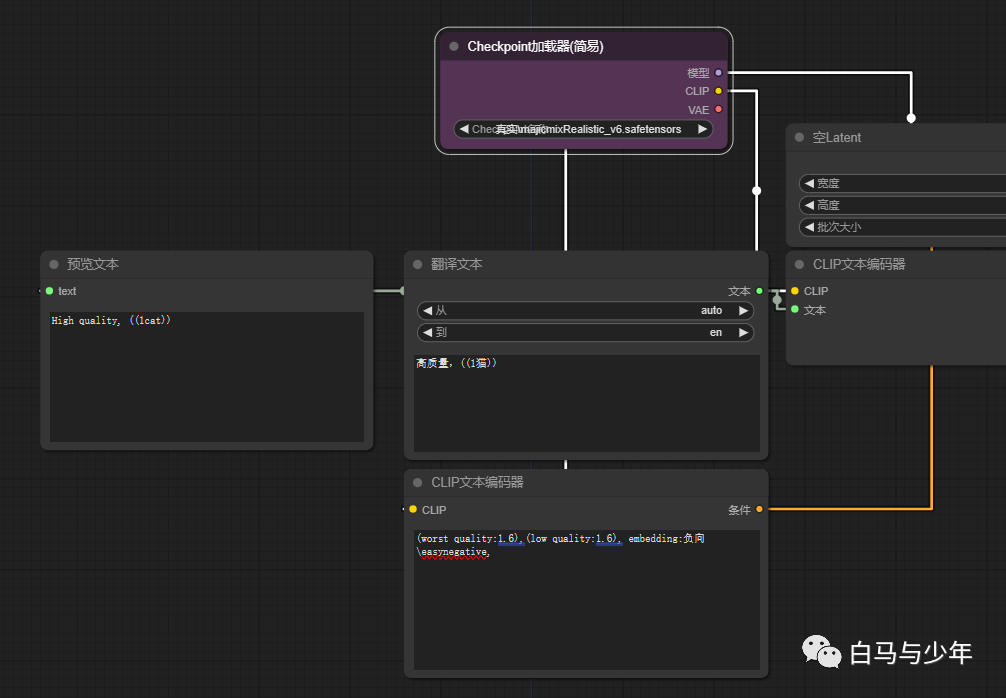Click the negative prompt text area
The height and width of the screenshot is (698, 1006).
(x=585, y=600)
